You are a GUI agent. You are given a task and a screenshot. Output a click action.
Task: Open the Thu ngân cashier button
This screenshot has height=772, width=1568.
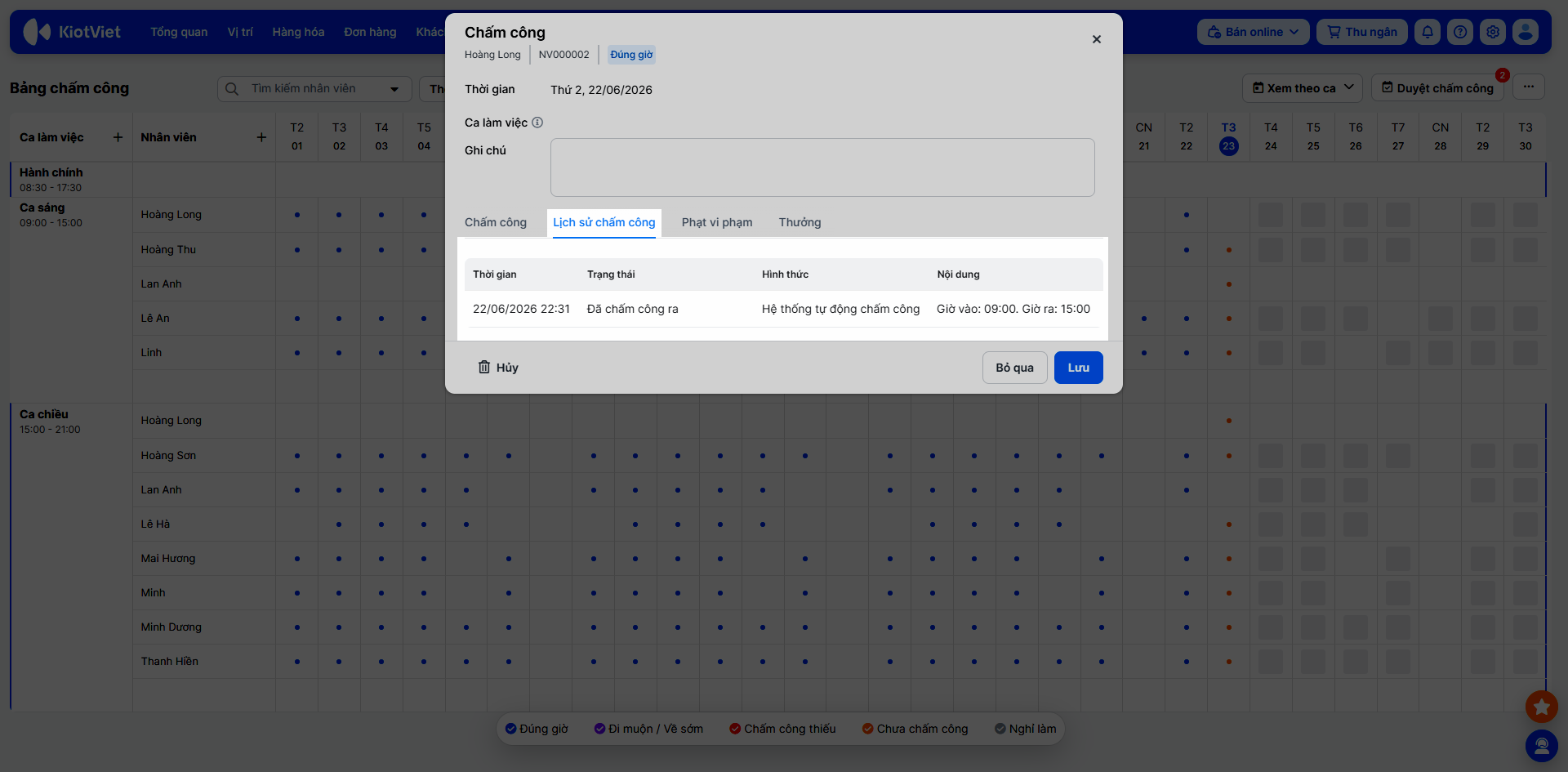pyautogui.click(x=1362, y=32)
